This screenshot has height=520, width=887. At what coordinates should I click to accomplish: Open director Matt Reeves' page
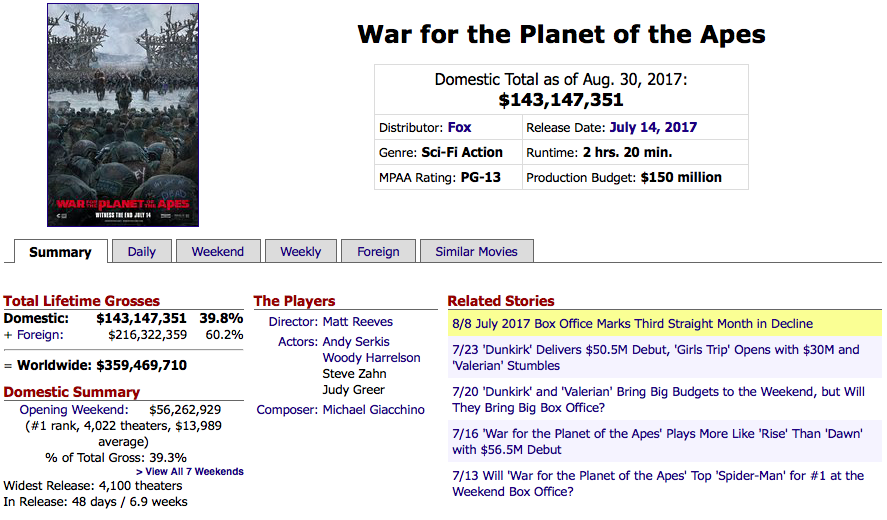pyautogui.click(x=358, y=322)
